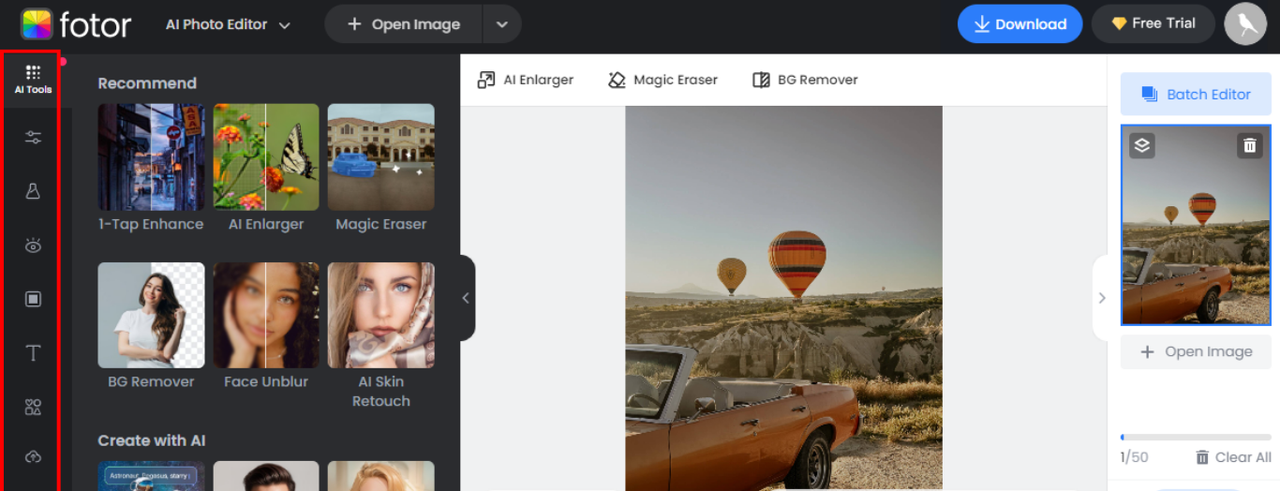Viewport: 1280px width, 491px height.
Task: Delete image using the thumbnail trash icon
Action: tap(1249, 146)
